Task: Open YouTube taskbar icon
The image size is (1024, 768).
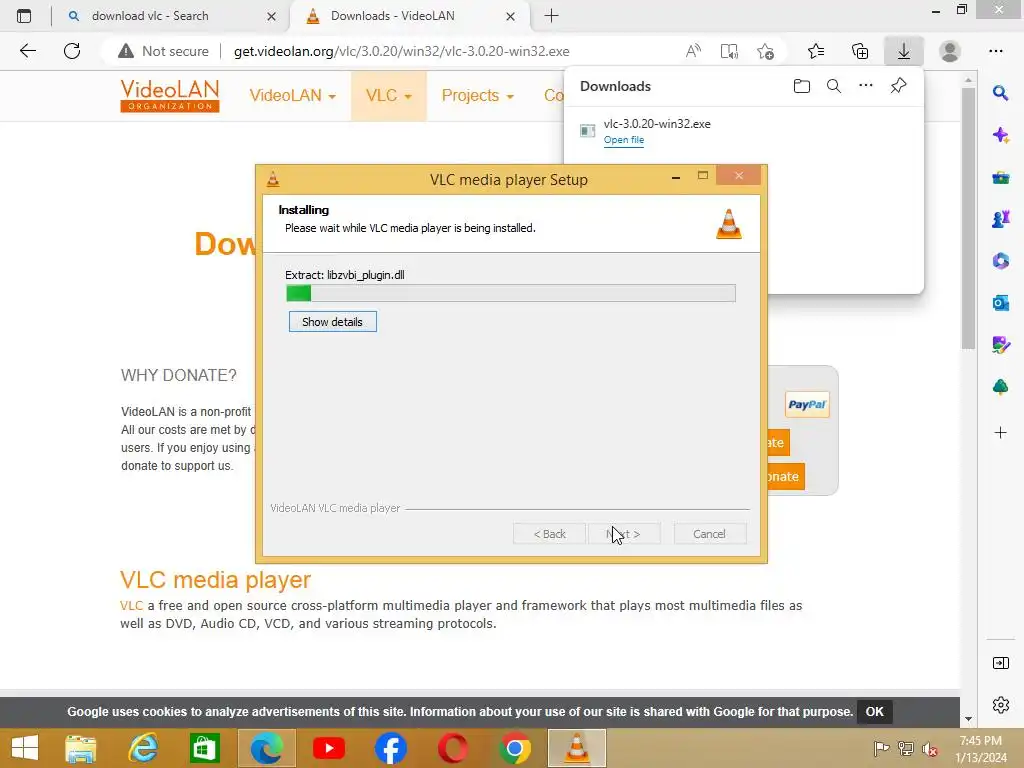Action: 329,748
